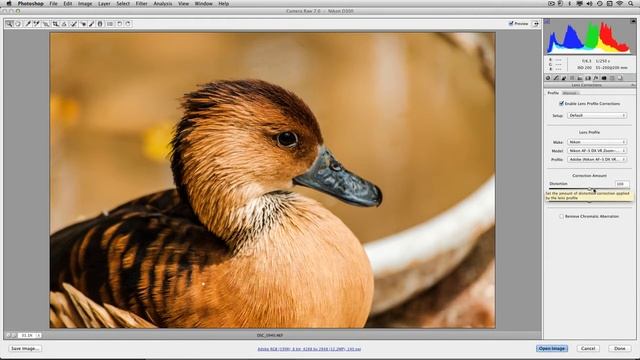Toggle highlight clipping warning on histogram
The height and width of the screenshot is (360, 640).
pos(633,21)
